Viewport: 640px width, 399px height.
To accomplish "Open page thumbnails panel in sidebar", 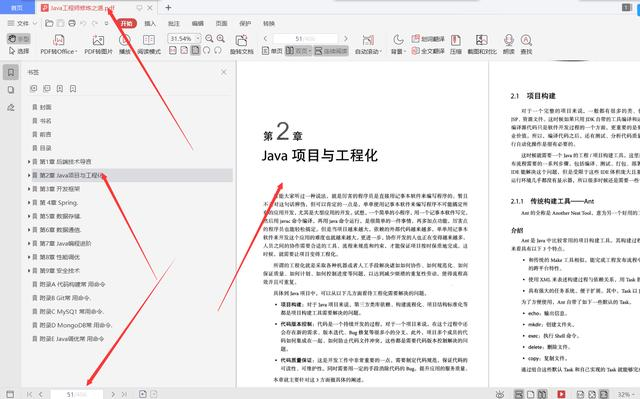I will (x=11, y=90).
